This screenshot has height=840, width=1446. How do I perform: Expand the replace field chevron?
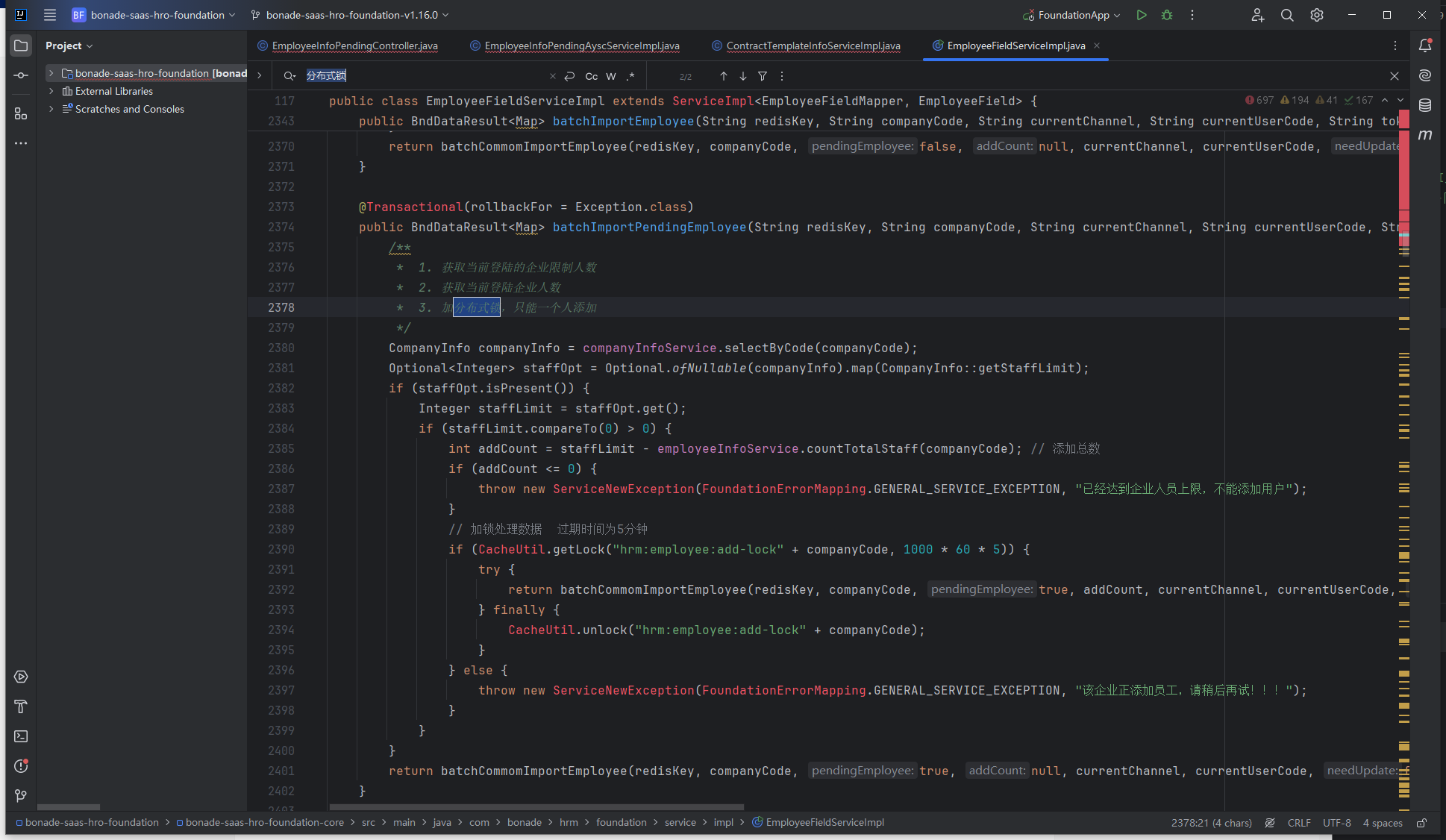click(259, 75)
